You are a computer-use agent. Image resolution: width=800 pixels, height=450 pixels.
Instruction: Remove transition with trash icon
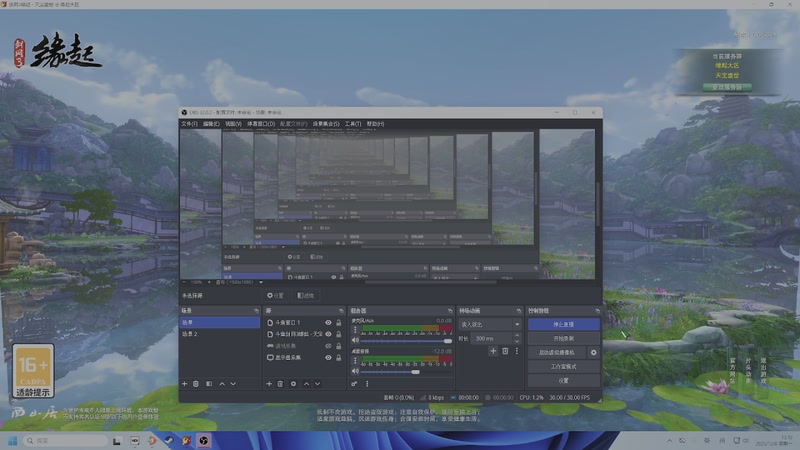click(505, 351)
